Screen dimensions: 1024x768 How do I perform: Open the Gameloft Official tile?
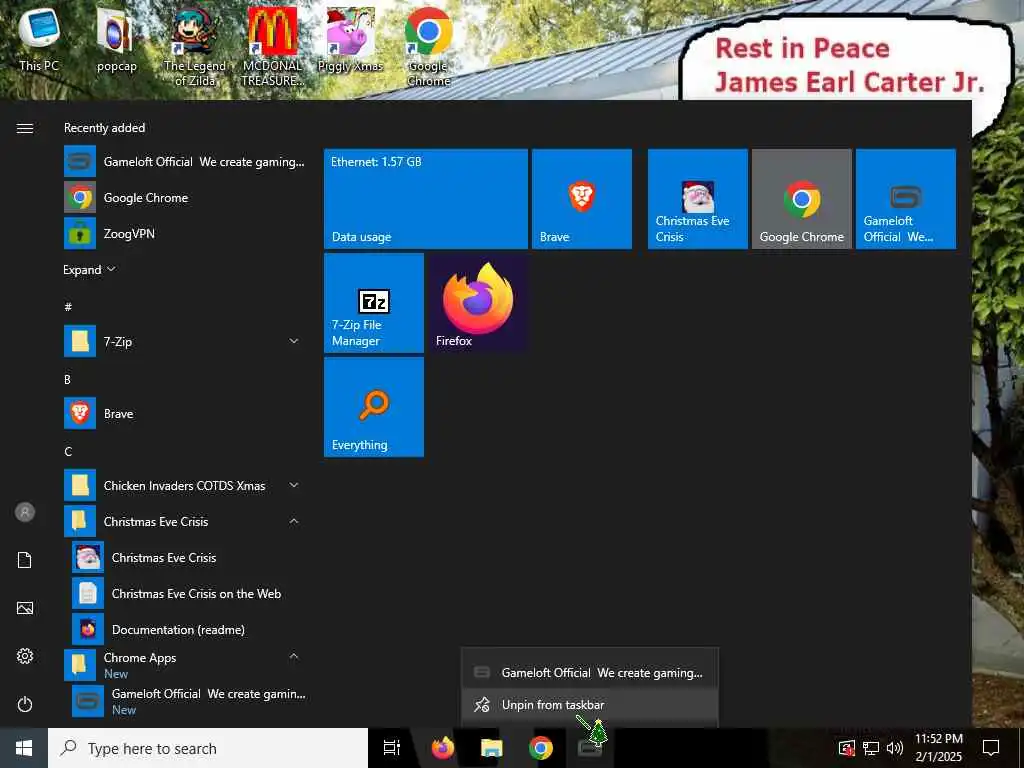point(906,199)
